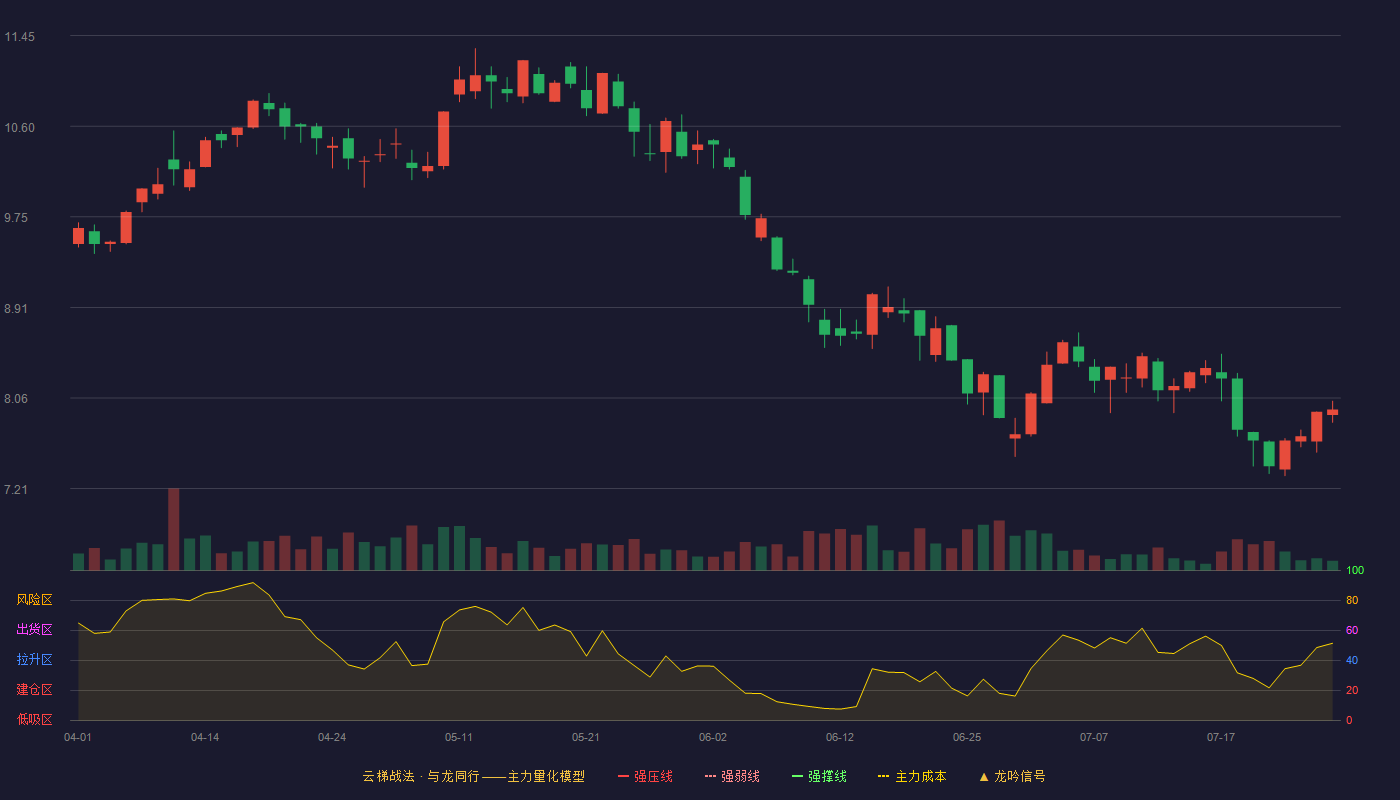Screen dimensions: 1400x800
Task: Select the 04-24 date label
Action: 332,737
